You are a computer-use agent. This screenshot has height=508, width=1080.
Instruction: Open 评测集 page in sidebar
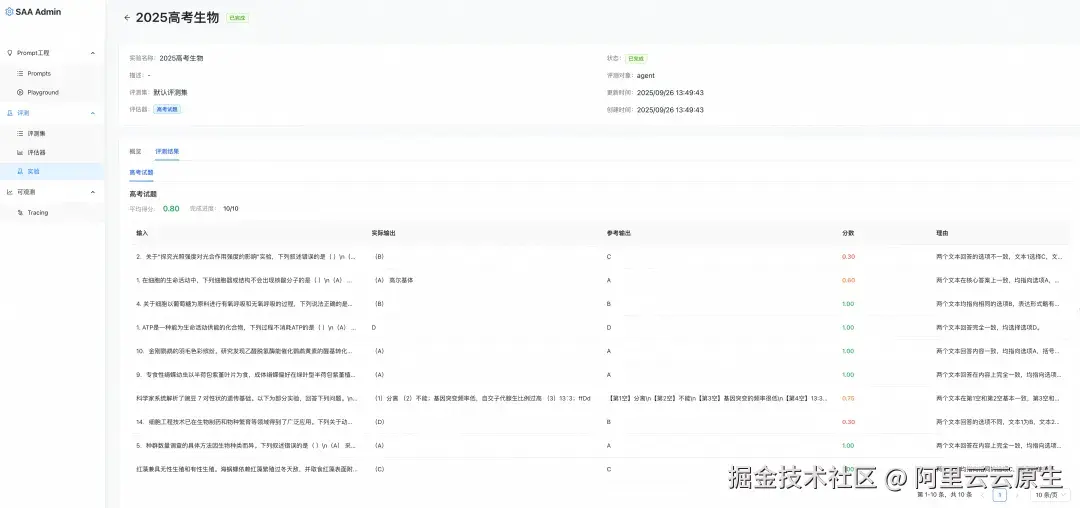point(52,134)
